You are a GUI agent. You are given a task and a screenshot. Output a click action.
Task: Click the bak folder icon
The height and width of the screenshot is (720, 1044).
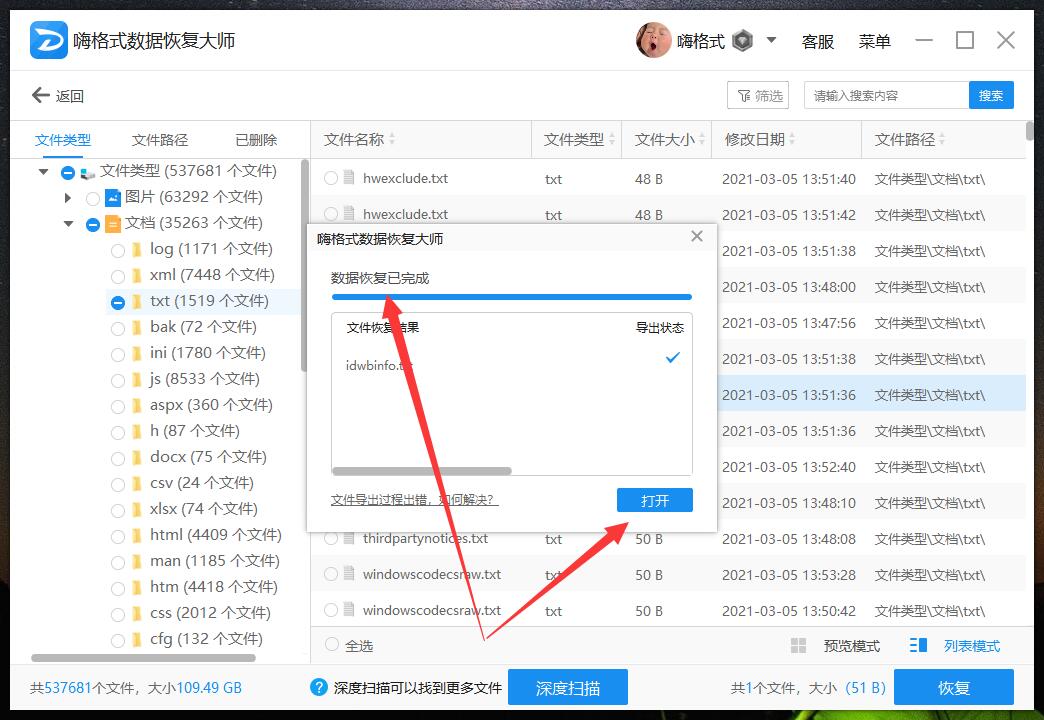click(136, 328)
